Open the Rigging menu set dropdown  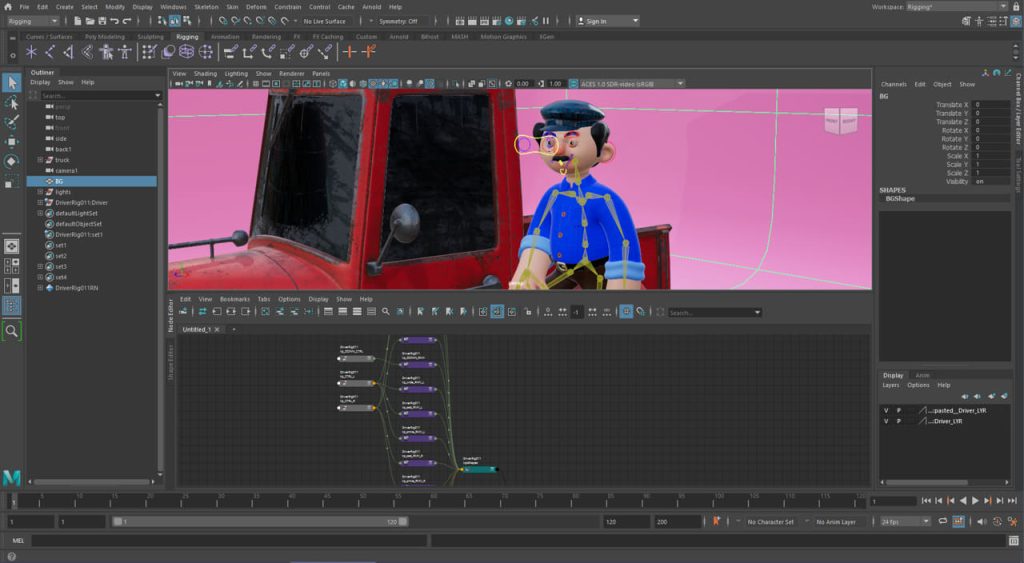click(35, 21)
